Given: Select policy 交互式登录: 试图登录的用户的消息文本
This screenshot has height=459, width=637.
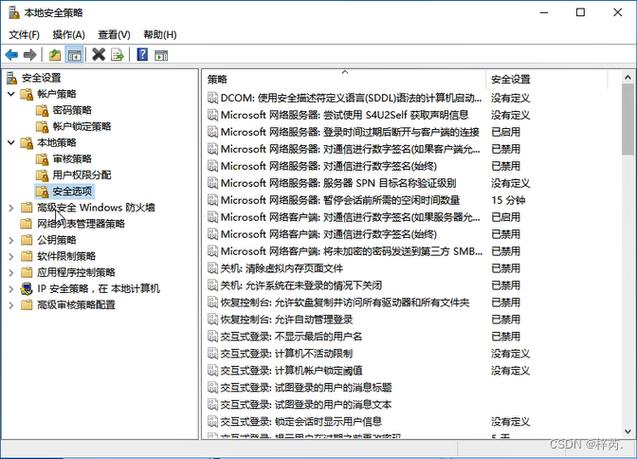Looking at the screenshot, I should (306, 405).
